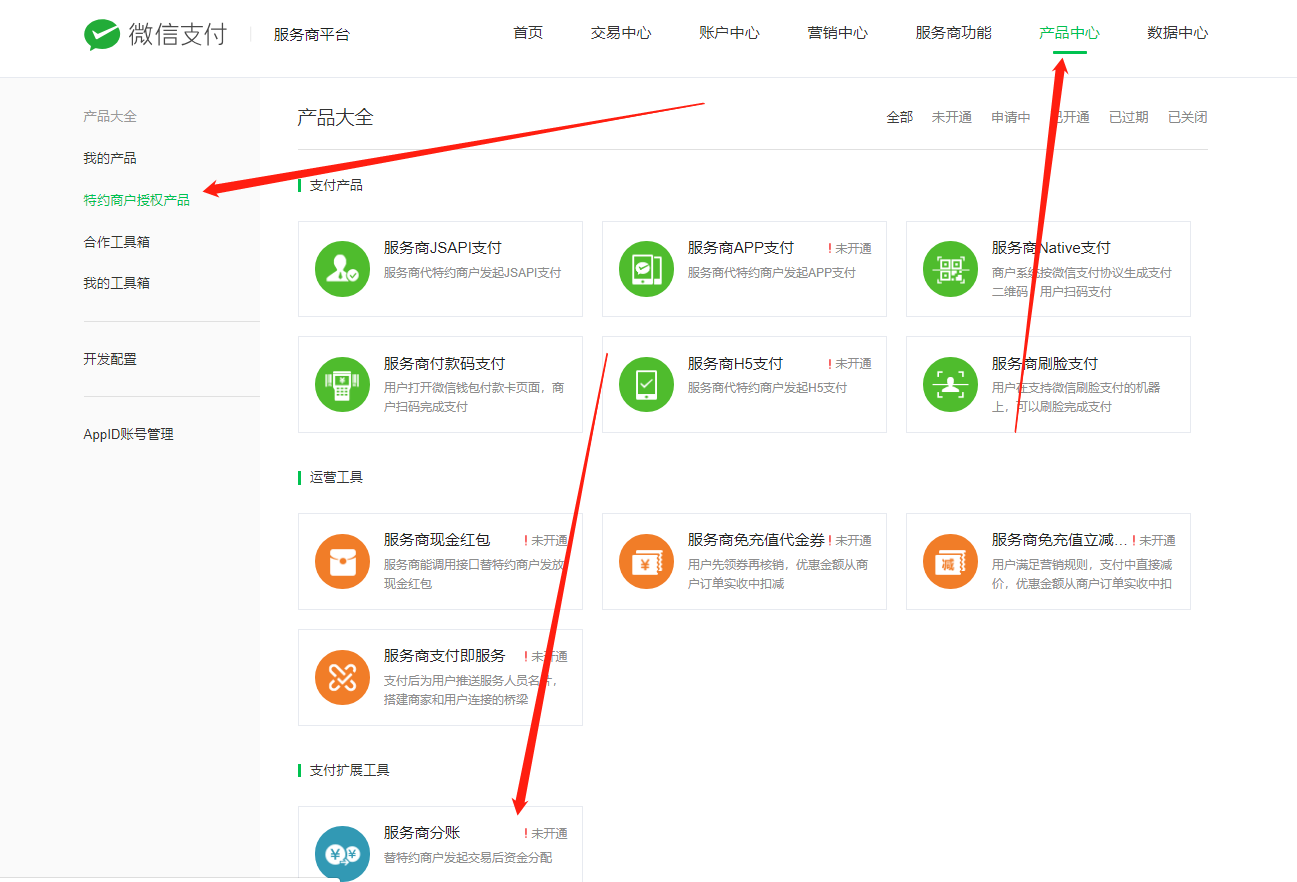Click the WeChat Pay logo icon
Image resolution: width=1297 pixels, height=882 pixels.
(102, 34)
